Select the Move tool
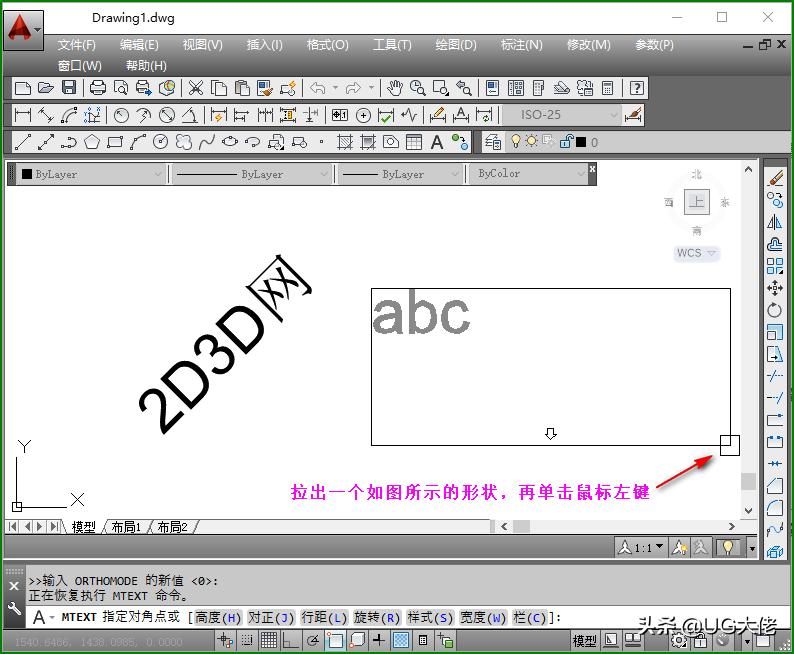Viewport: 794px width, 654px height. 775,288
